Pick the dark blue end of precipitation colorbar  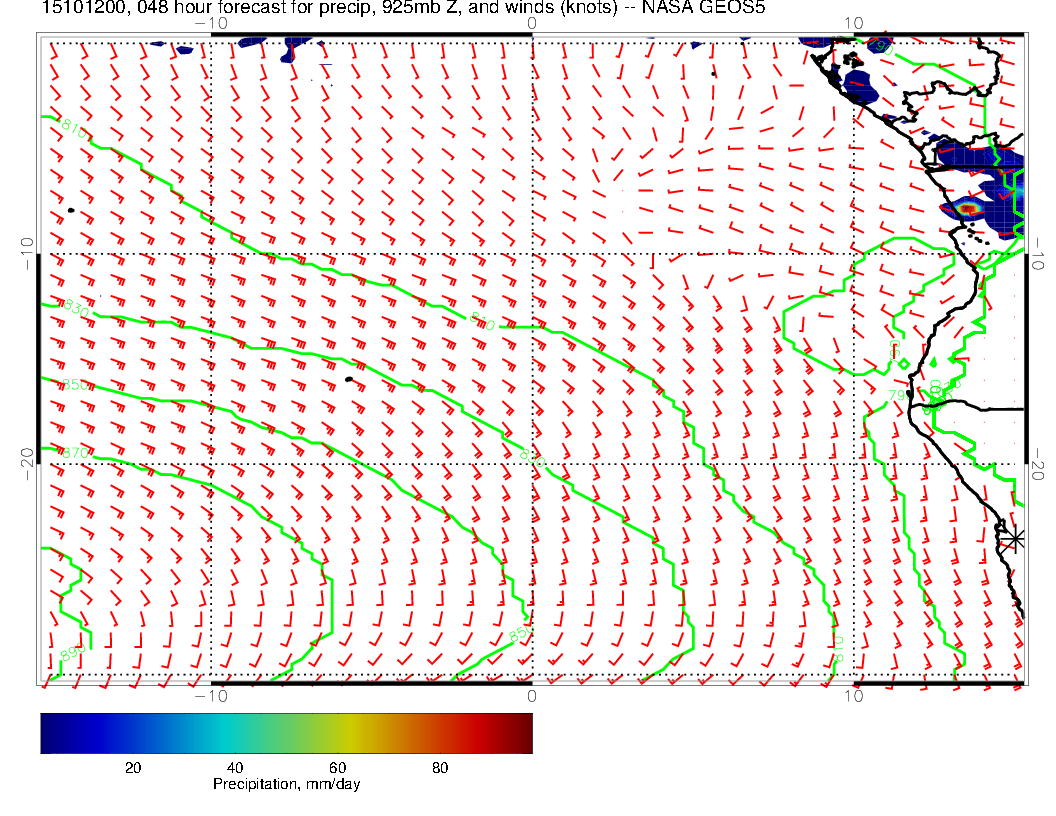point(48,732)
